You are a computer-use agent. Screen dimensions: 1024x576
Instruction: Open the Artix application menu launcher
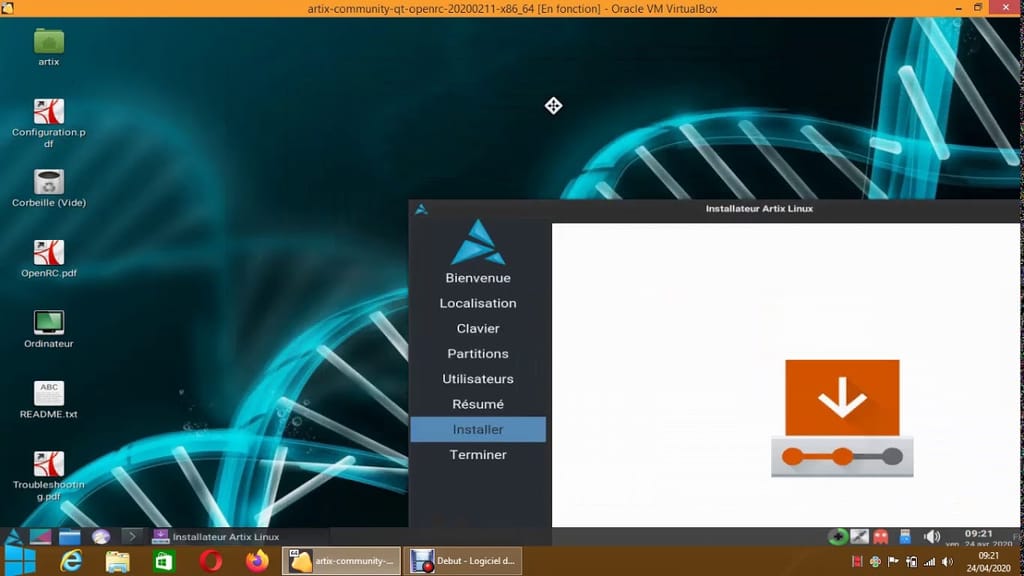click(x=13, y=537)
